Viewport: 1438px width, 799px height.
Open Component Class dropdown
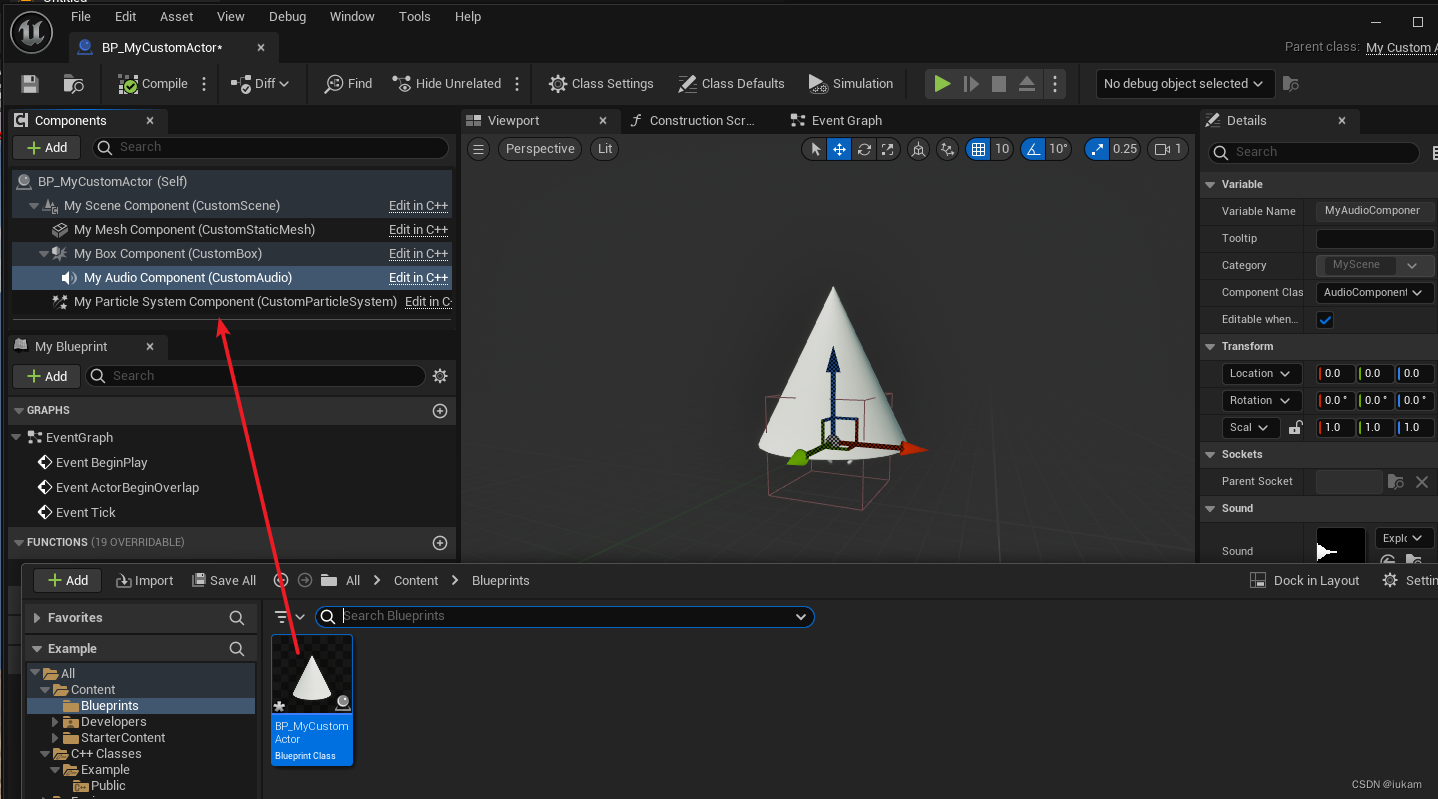[1375, 292]
